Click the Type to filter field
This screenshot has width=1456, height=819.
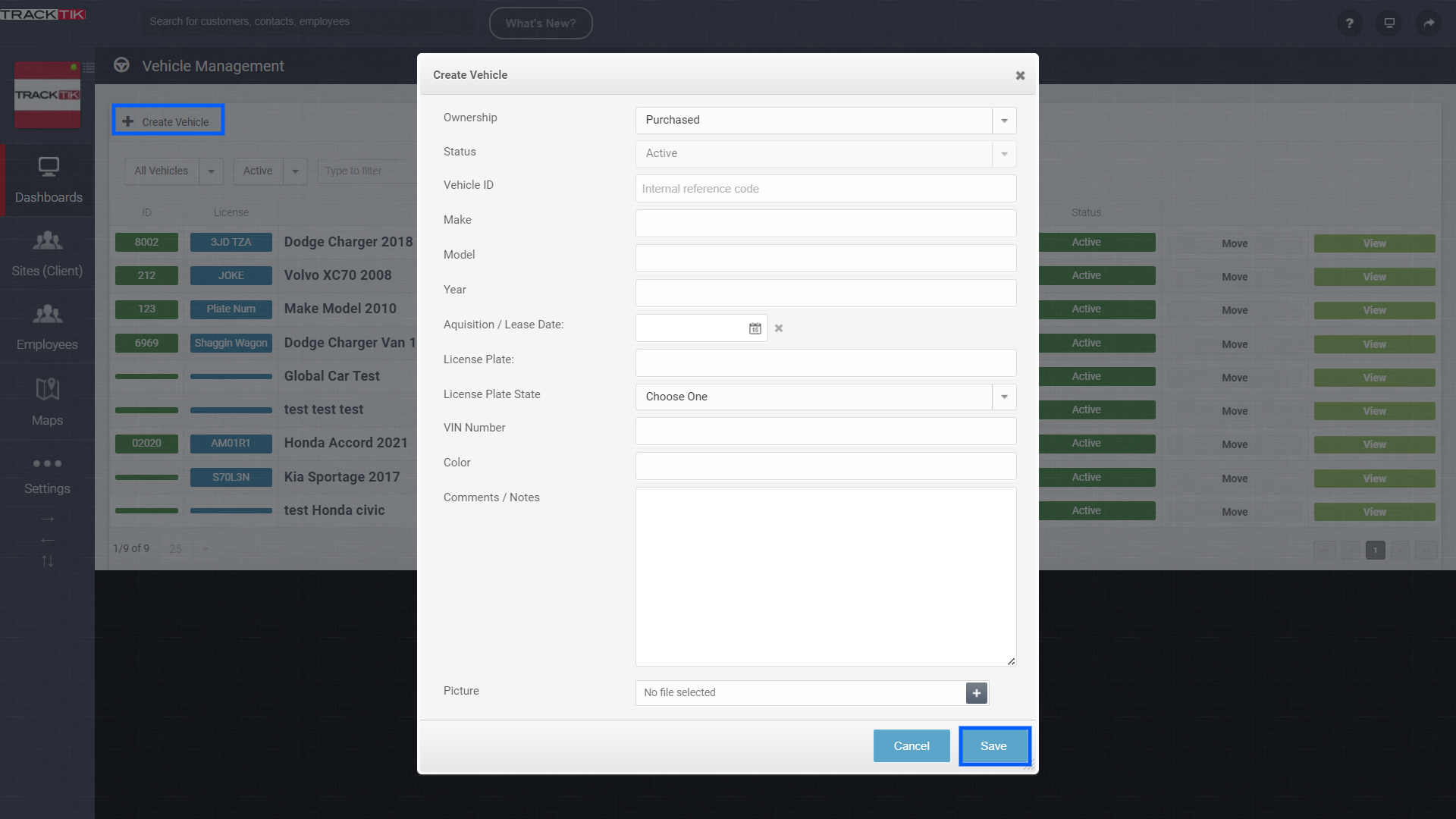(x=369, y=171)
